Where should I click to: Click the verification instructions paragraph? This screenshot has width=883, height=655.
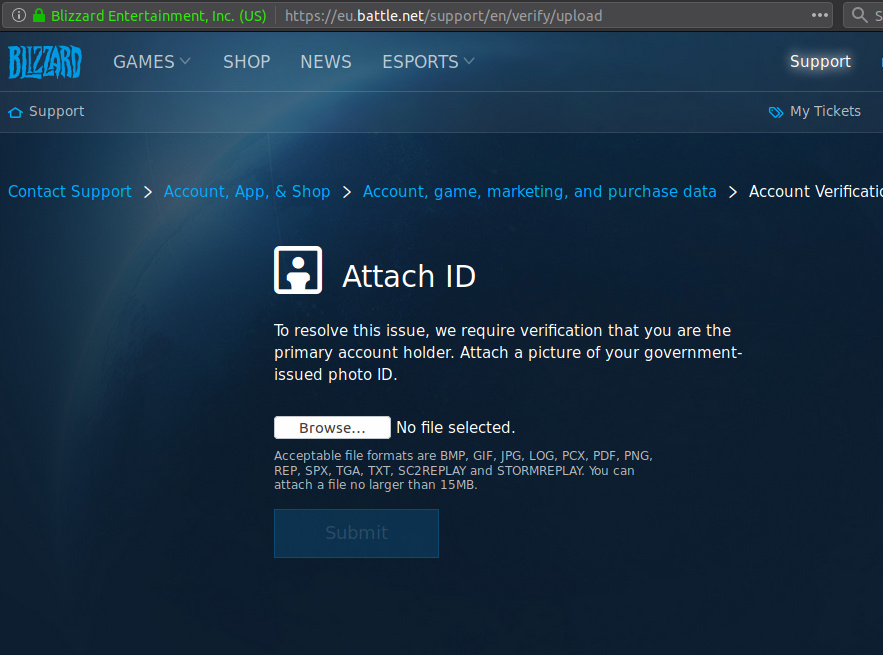tap(508, 353)
